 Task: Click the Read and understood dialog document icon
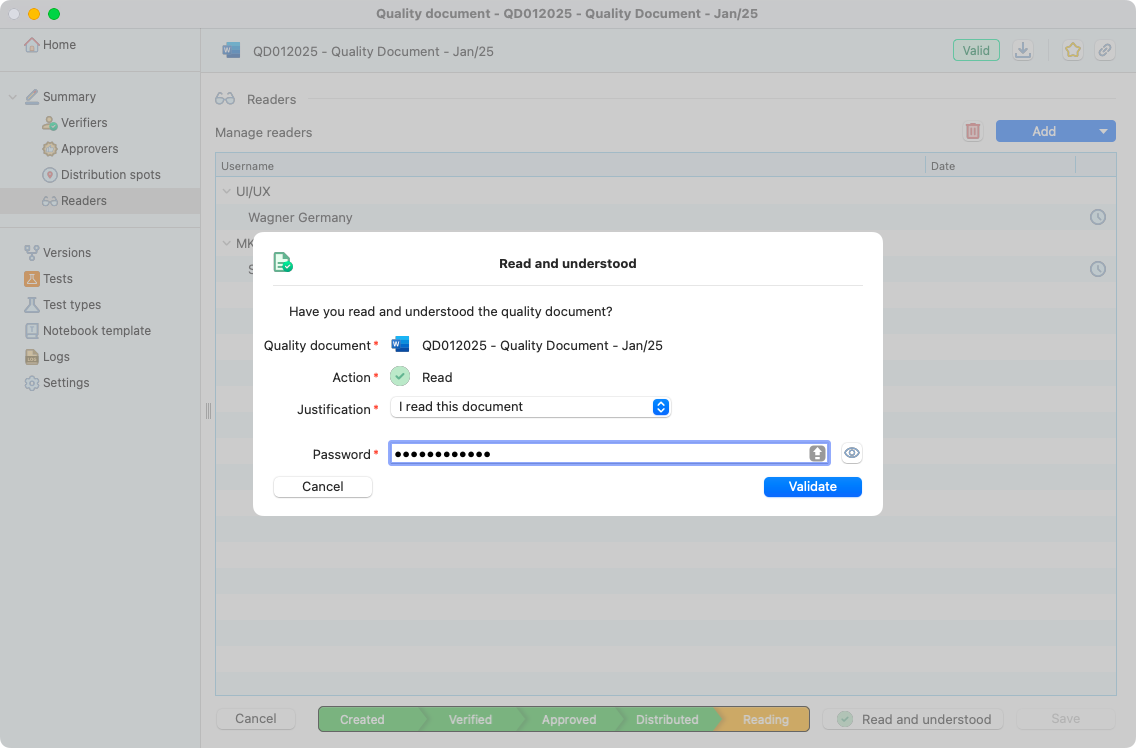pos(283,262)
